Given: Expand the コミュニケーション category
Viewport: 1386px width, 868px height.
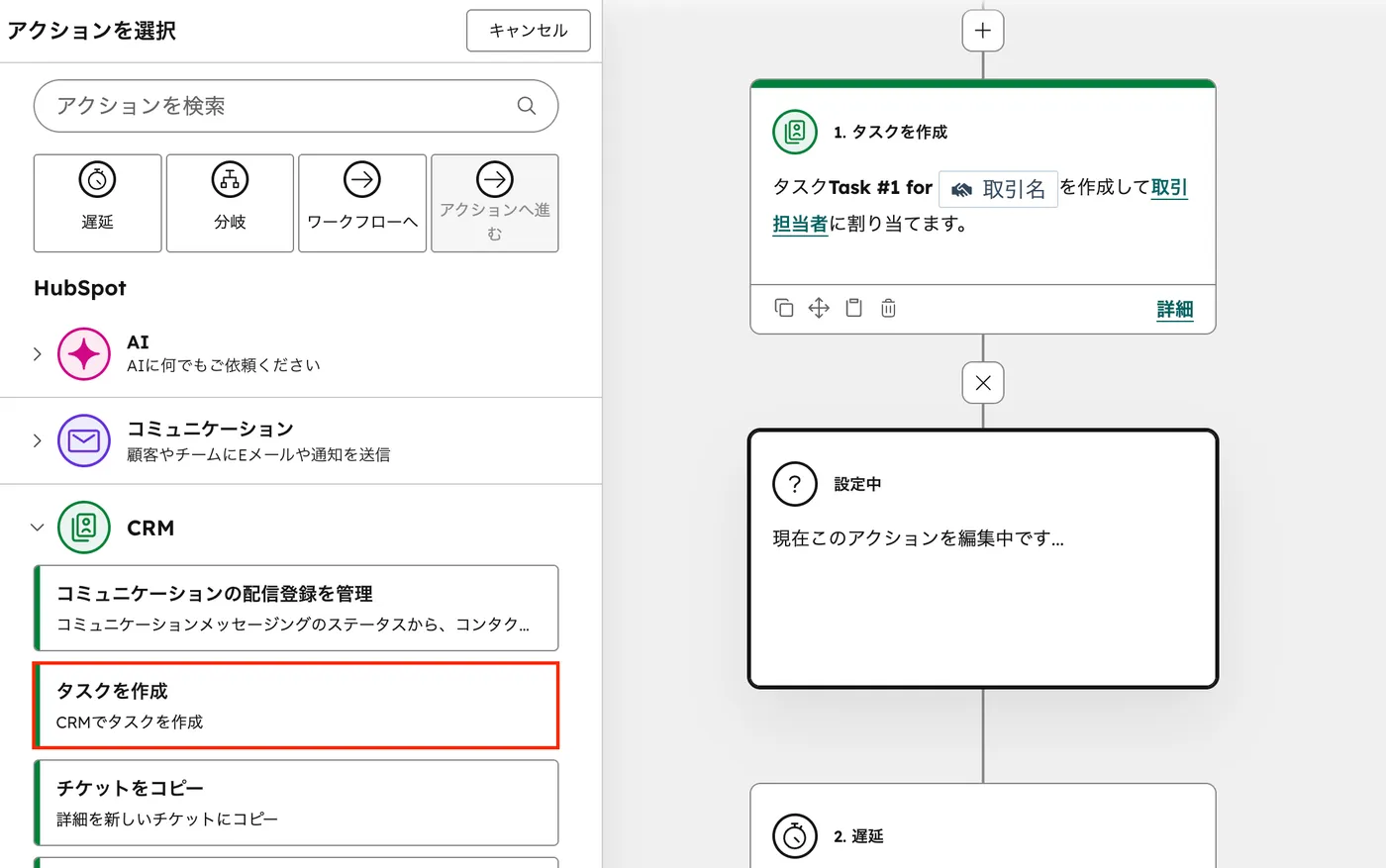Looking at the screenshot, I should (x=37, y=440).
